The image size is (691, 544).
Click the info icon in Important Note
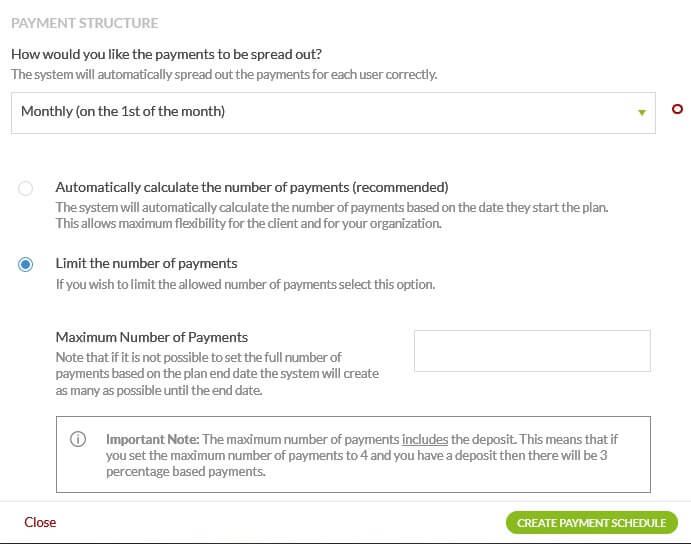(78, 440)
